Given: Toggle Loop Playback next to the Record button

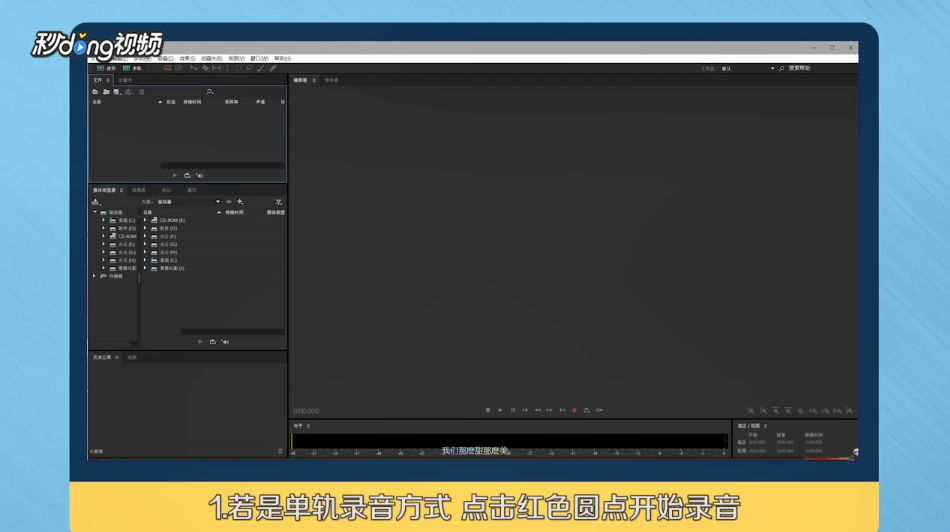Looking at the screenshot, I should [x=586, y=410].
